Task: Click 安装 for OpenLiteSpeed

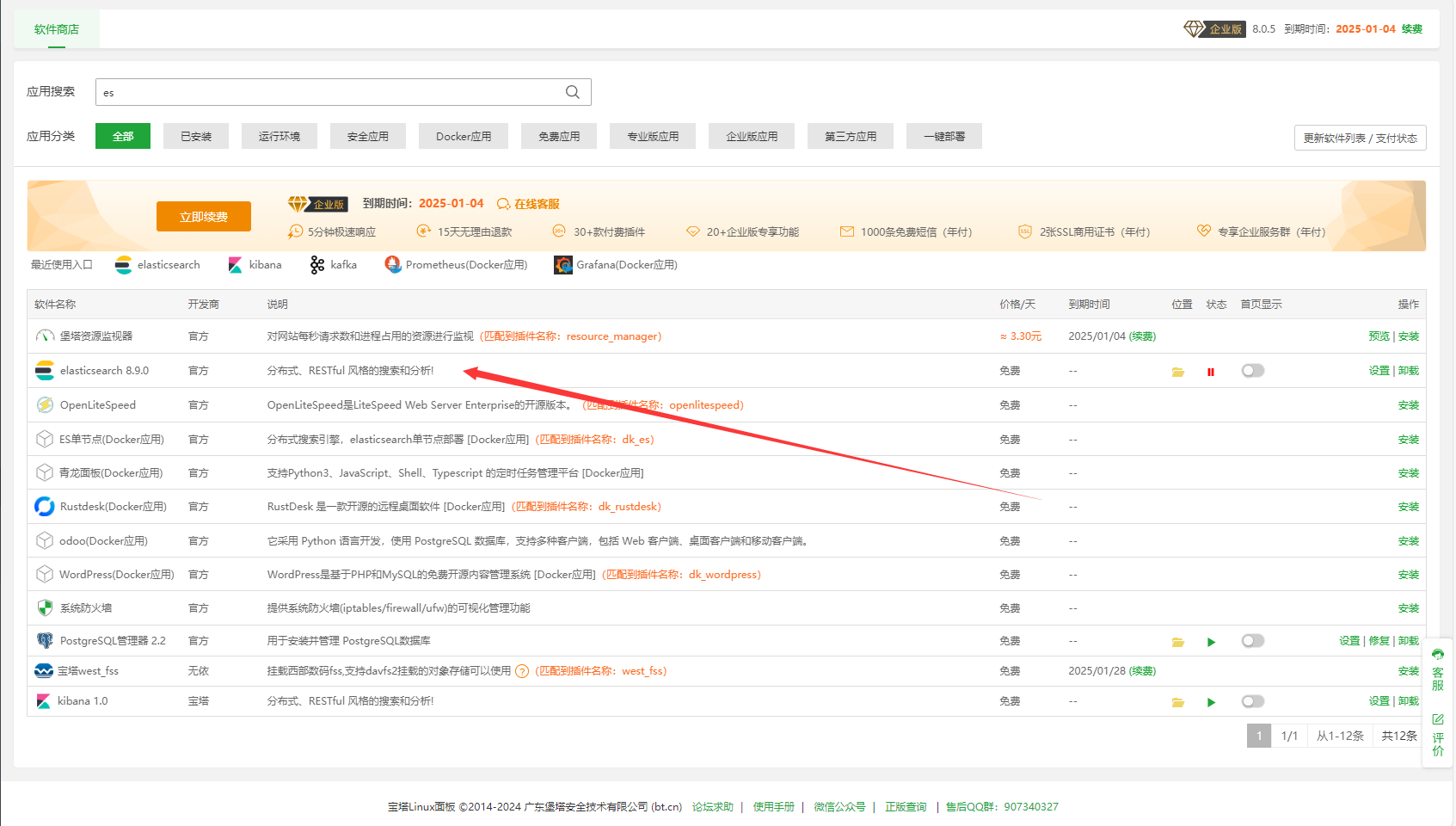Action: coord(1409,405)
